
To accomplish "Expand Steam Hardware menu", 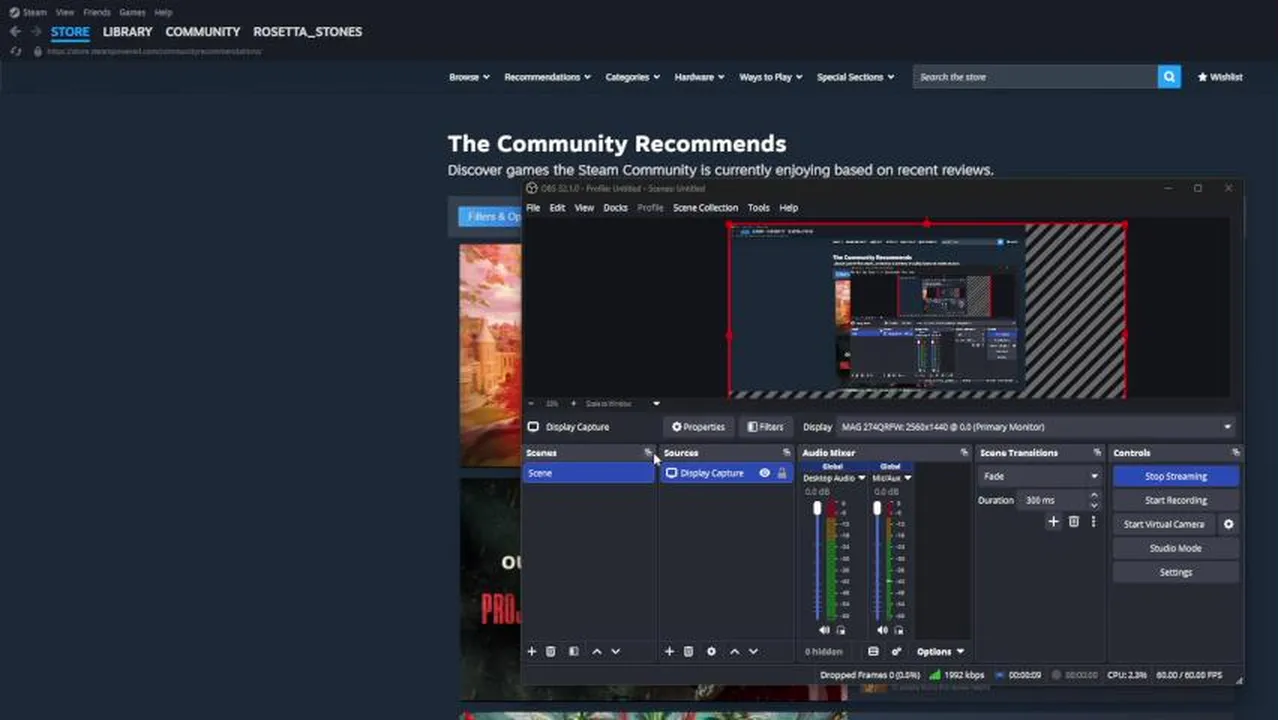I will coord(700,77).
